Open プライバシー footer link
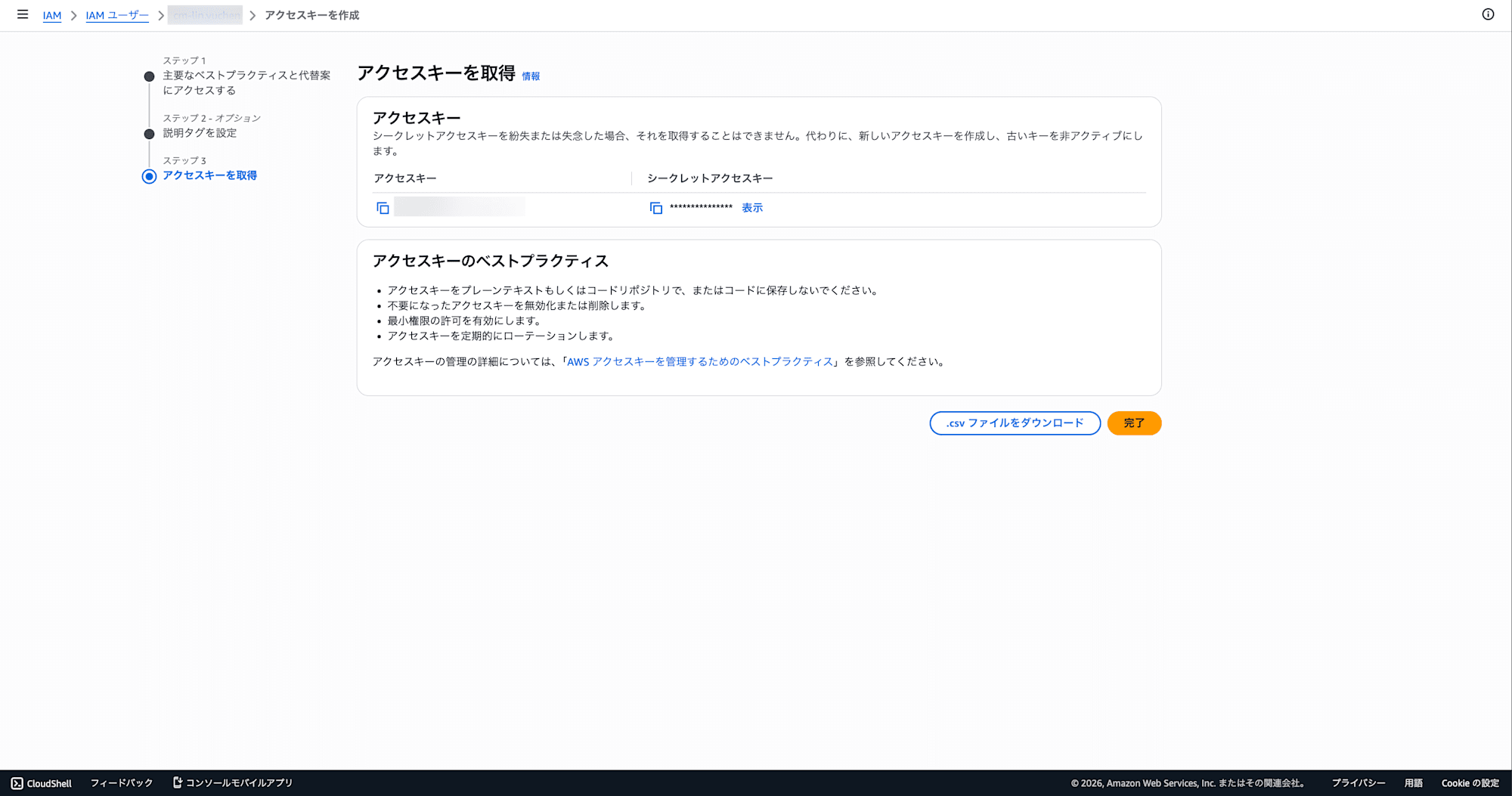The width and height of the screenshot is (1512, 796). click(x=1359, y=783)
